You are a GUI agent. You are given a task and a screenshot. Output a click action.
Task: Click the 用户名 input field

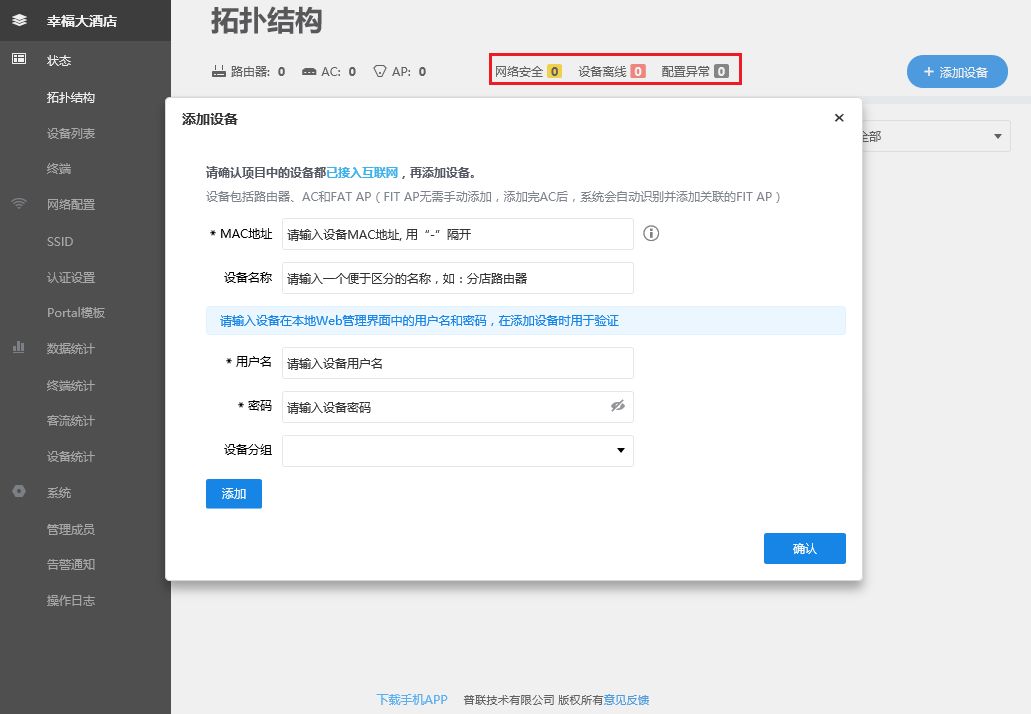(x=458, y=363)
